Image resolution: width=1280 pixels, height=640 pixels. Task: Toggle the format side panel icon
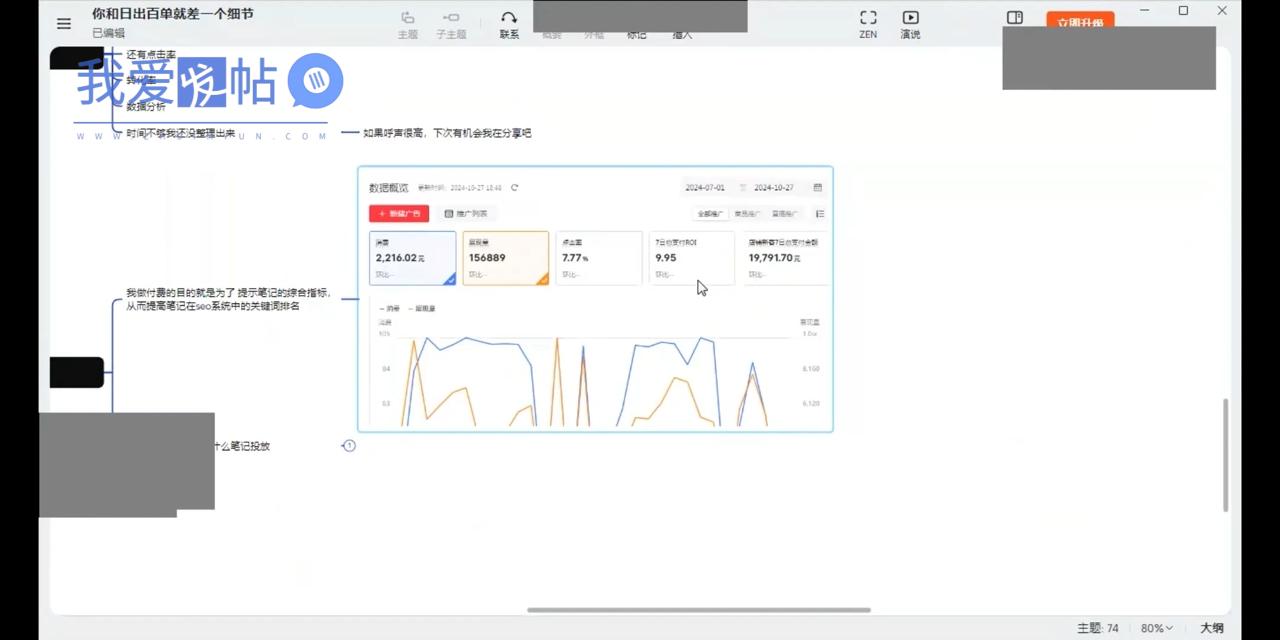coord(1015,18)
